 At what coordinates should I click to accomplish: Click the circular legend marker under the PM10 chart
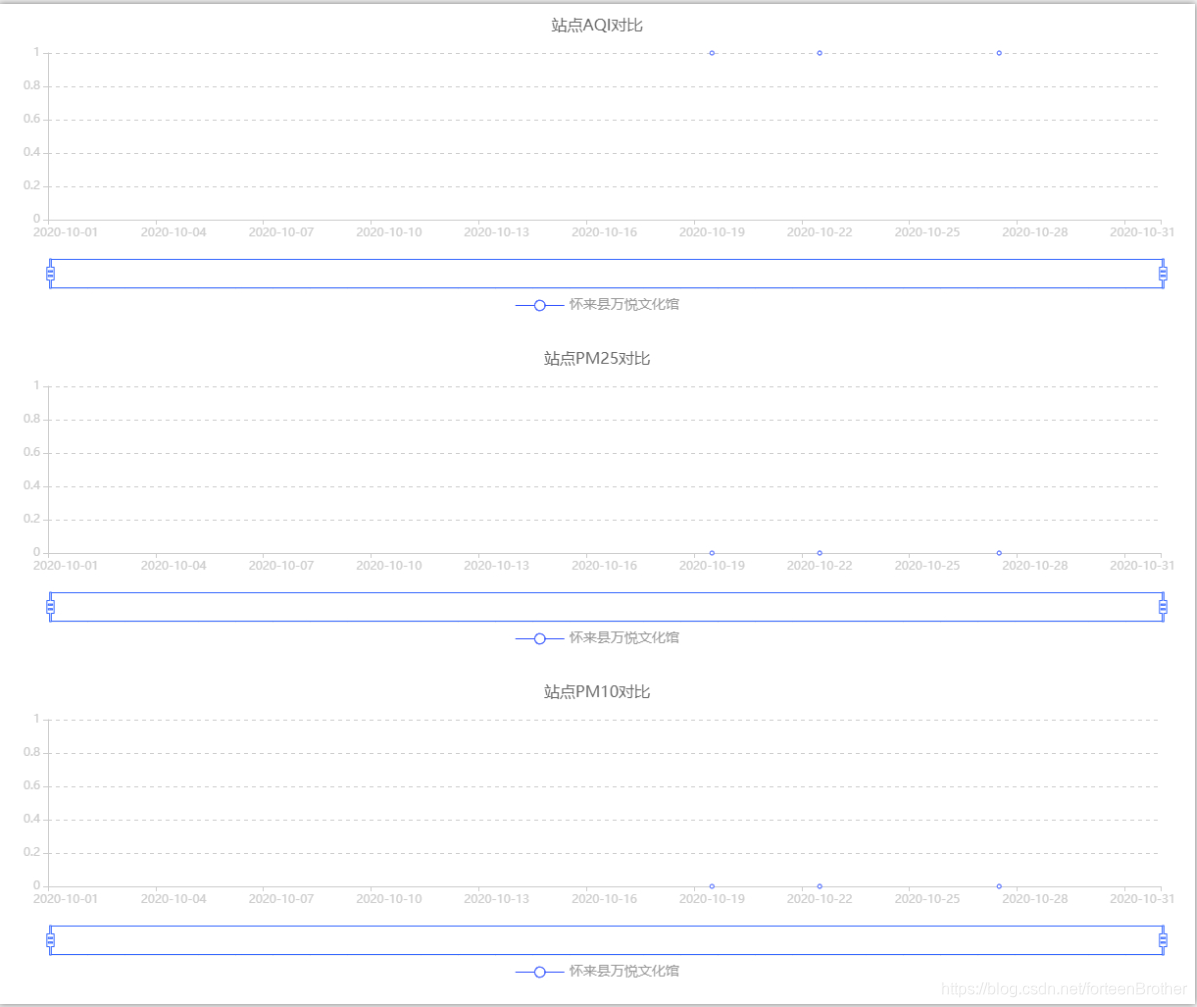click(540, 971)
